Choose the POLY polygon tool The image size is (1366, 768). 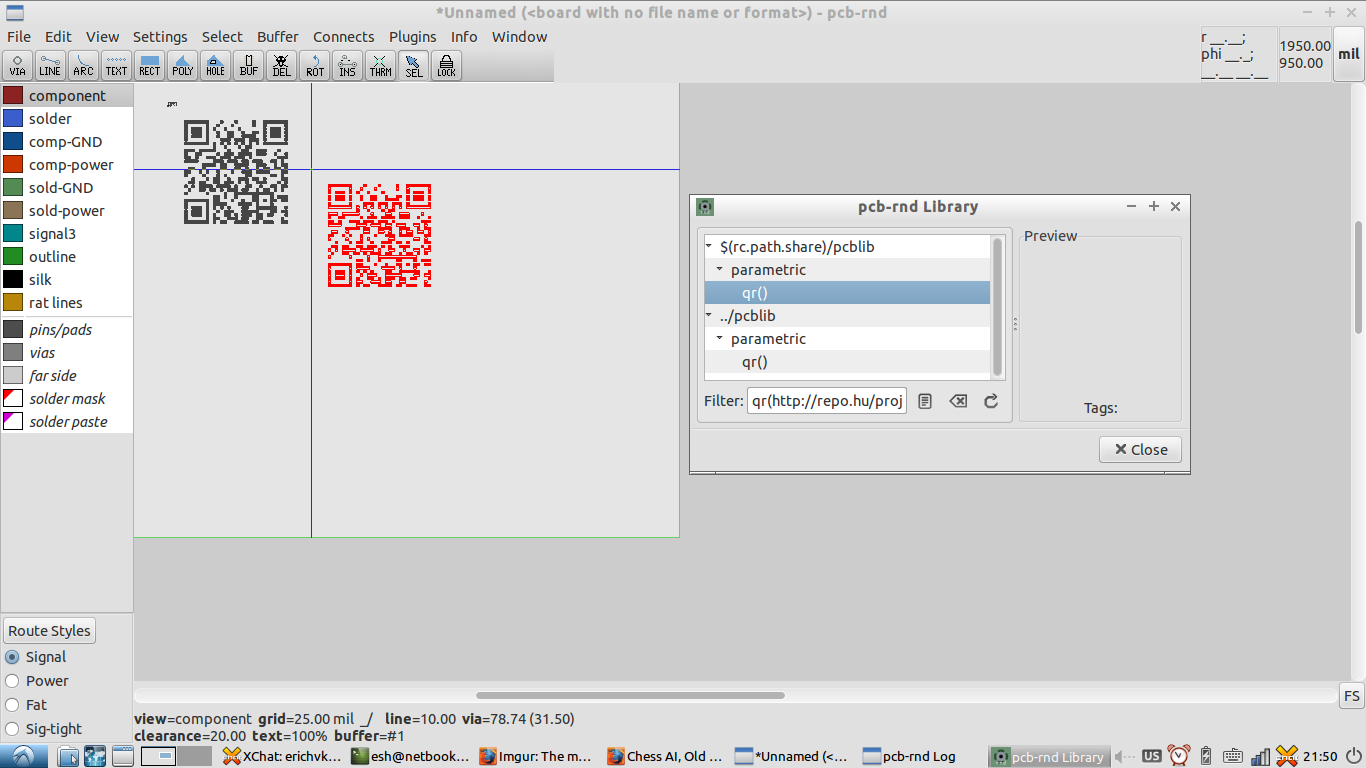pos(182,65)
